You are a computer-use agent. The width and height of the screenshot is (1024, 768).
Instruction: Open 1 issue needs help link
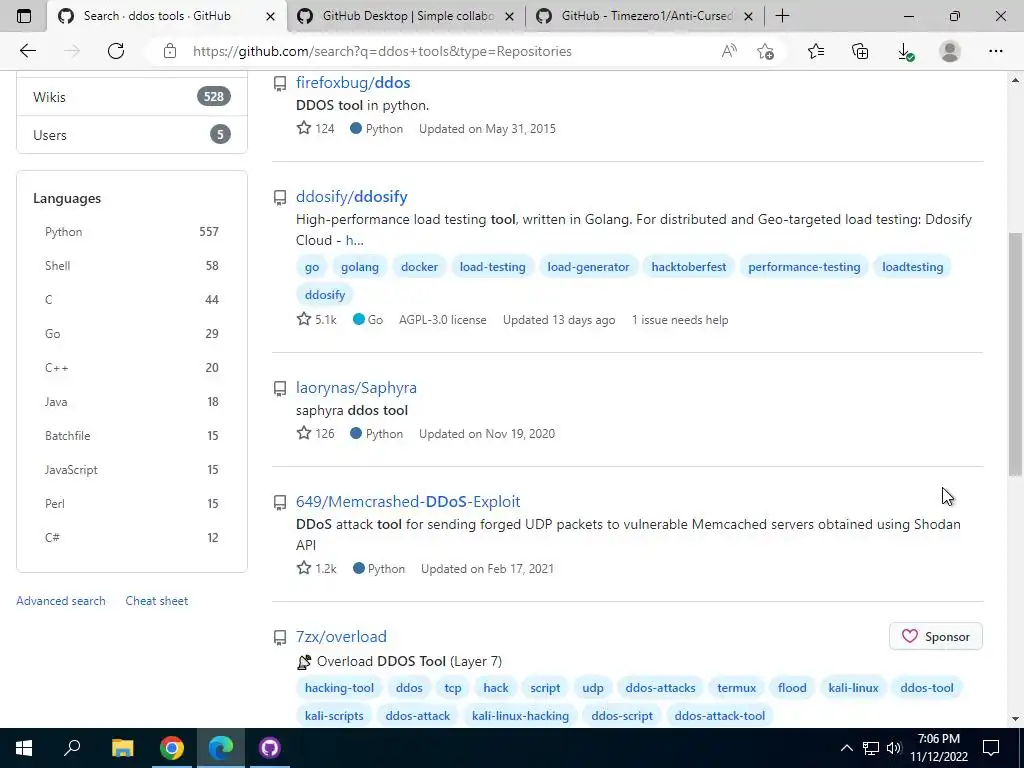[x=680, y=320]
